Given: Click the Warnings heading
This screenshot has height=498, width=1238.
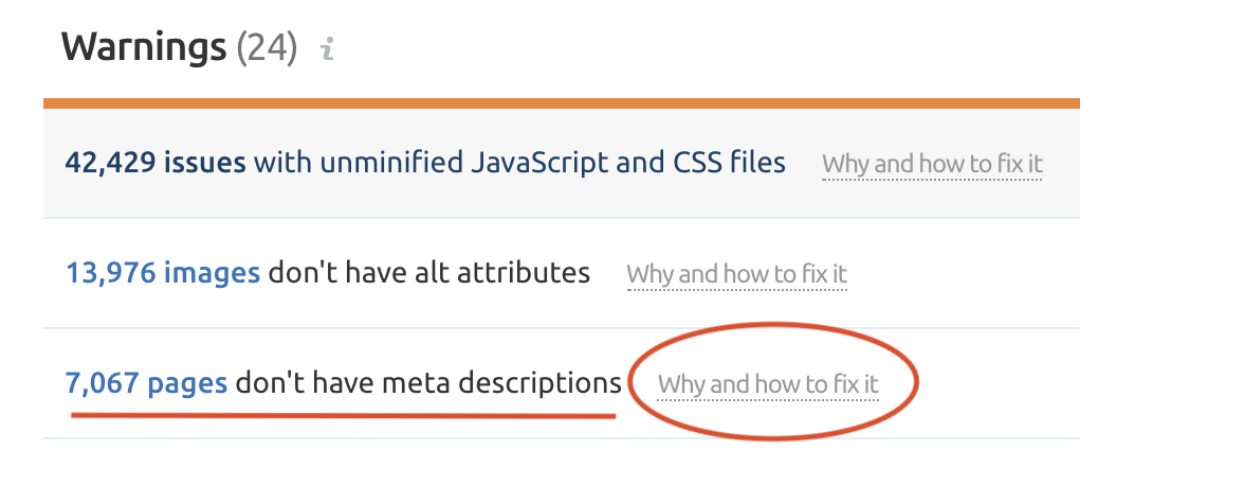Looking at the screenshot, I should pos(143,48).
